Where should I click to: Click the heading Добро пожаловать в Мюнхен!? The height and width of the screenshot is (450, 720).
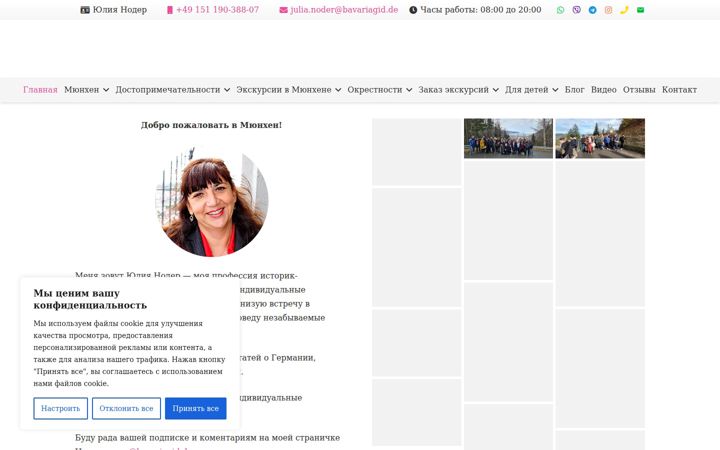click(211, 125)
